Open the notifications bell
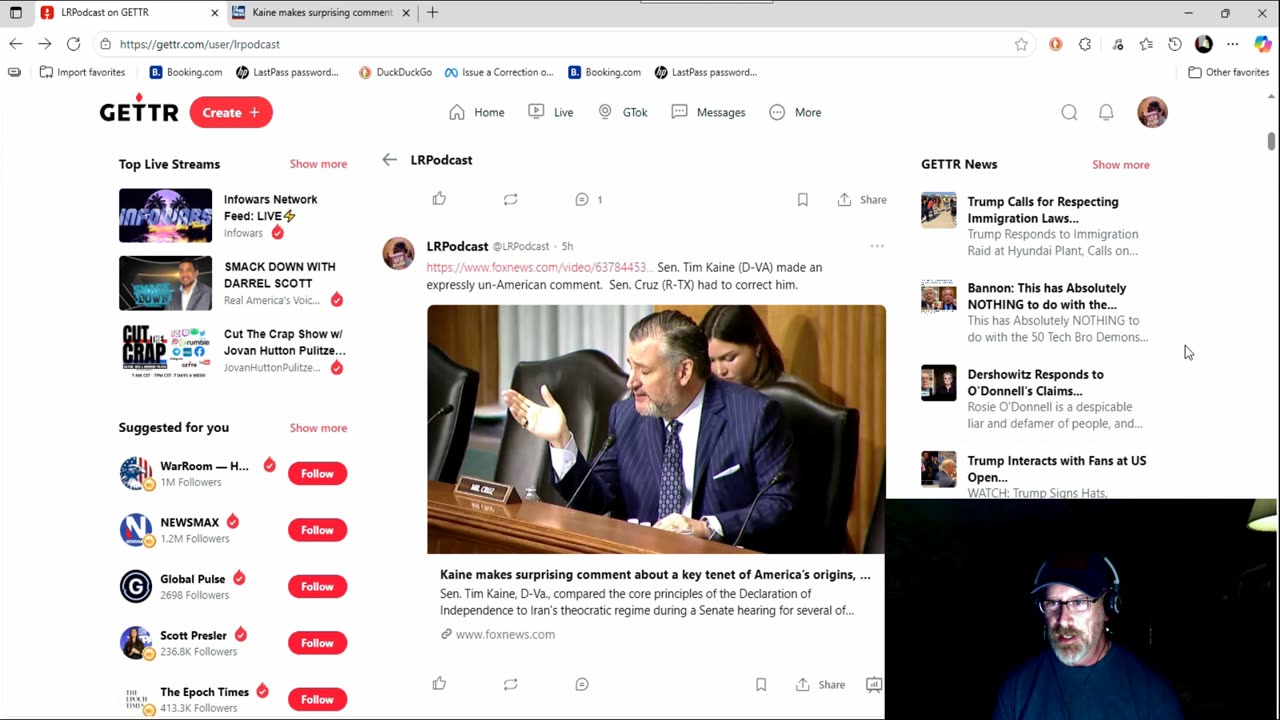The height and width of the screenshot is (720, 1280). click(x=1106, y=112)
